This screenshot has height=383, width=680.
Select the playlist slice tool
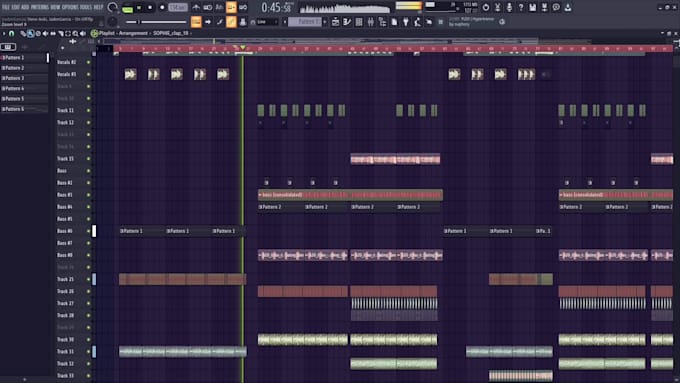tap(60, 33)
